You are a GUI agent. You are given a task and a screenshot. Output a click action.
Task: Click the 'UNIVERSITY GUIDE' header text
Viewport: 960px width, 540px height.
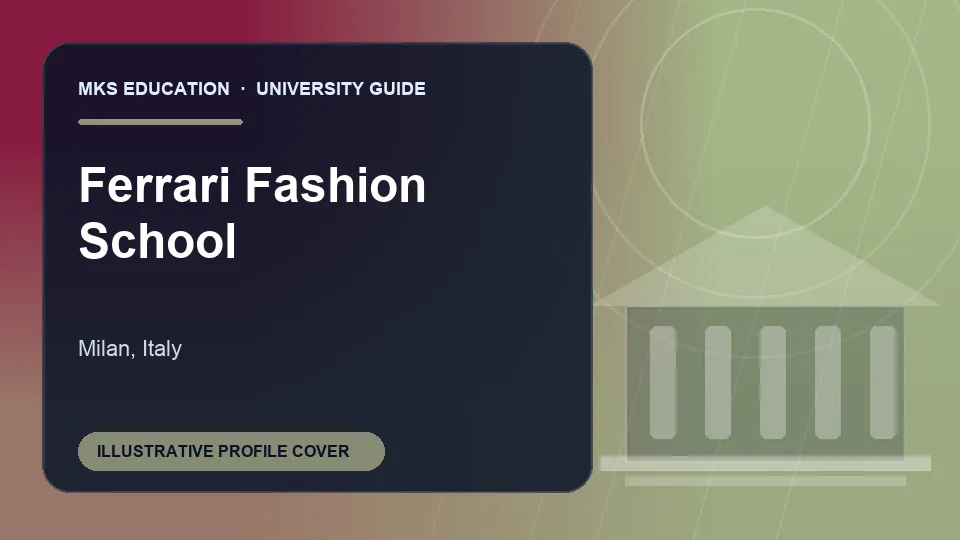tap(341, 89)
